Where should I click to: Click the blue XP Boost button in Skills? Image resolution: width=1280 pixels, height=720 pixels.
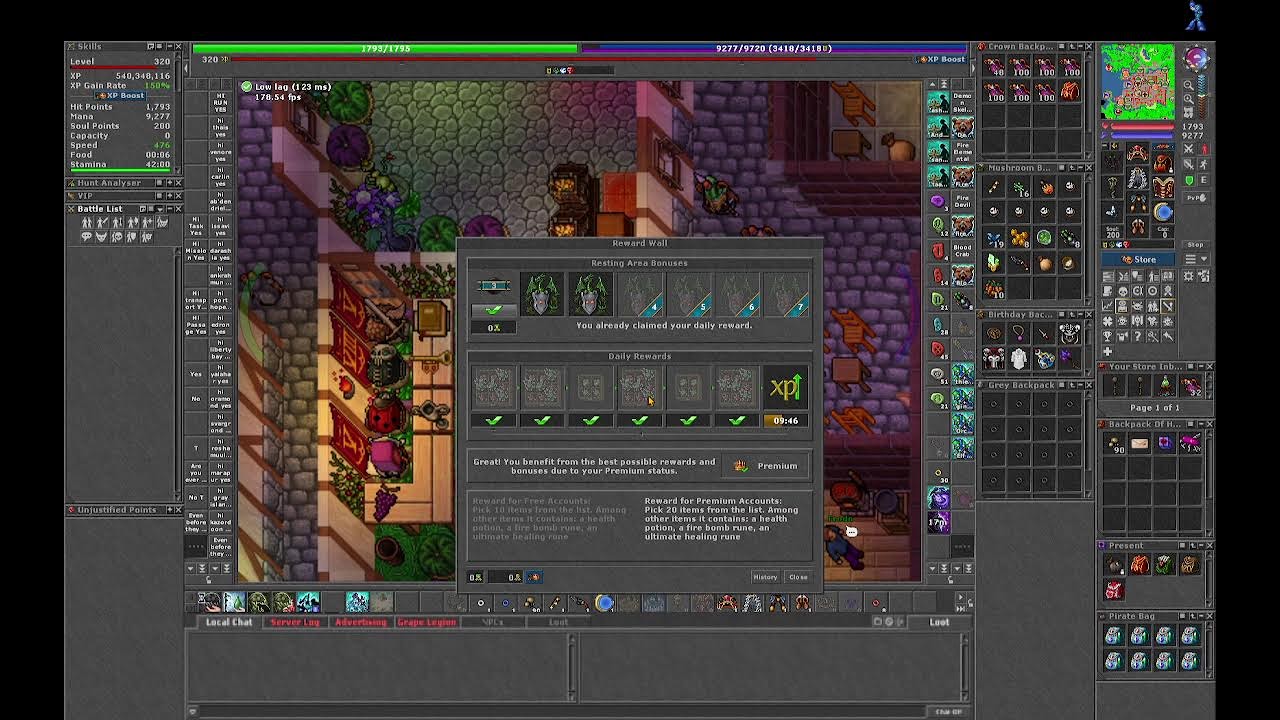pyautogui.click(x=120, y=95)
